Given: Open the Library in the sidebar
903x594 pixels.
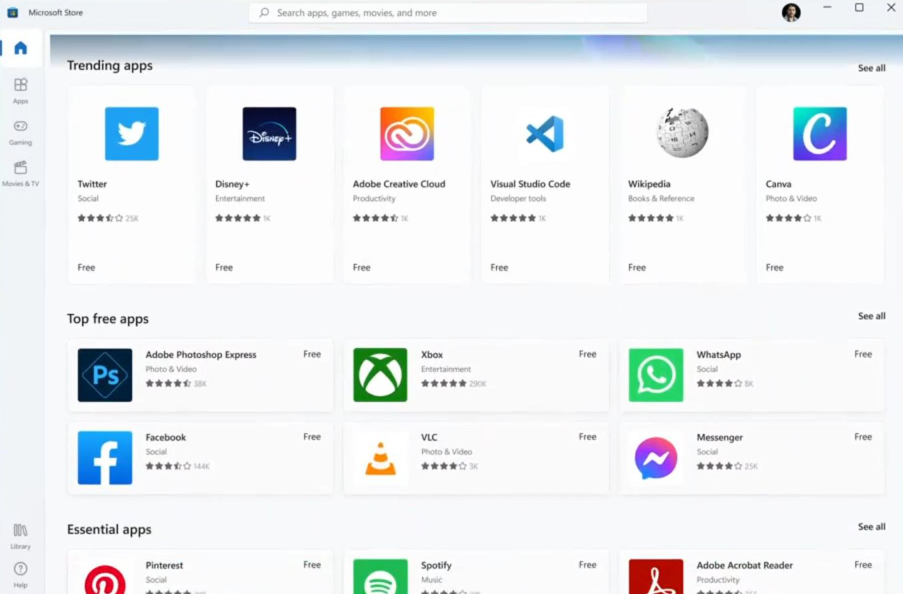Looking at the screenshot, I should pos(21,536).
